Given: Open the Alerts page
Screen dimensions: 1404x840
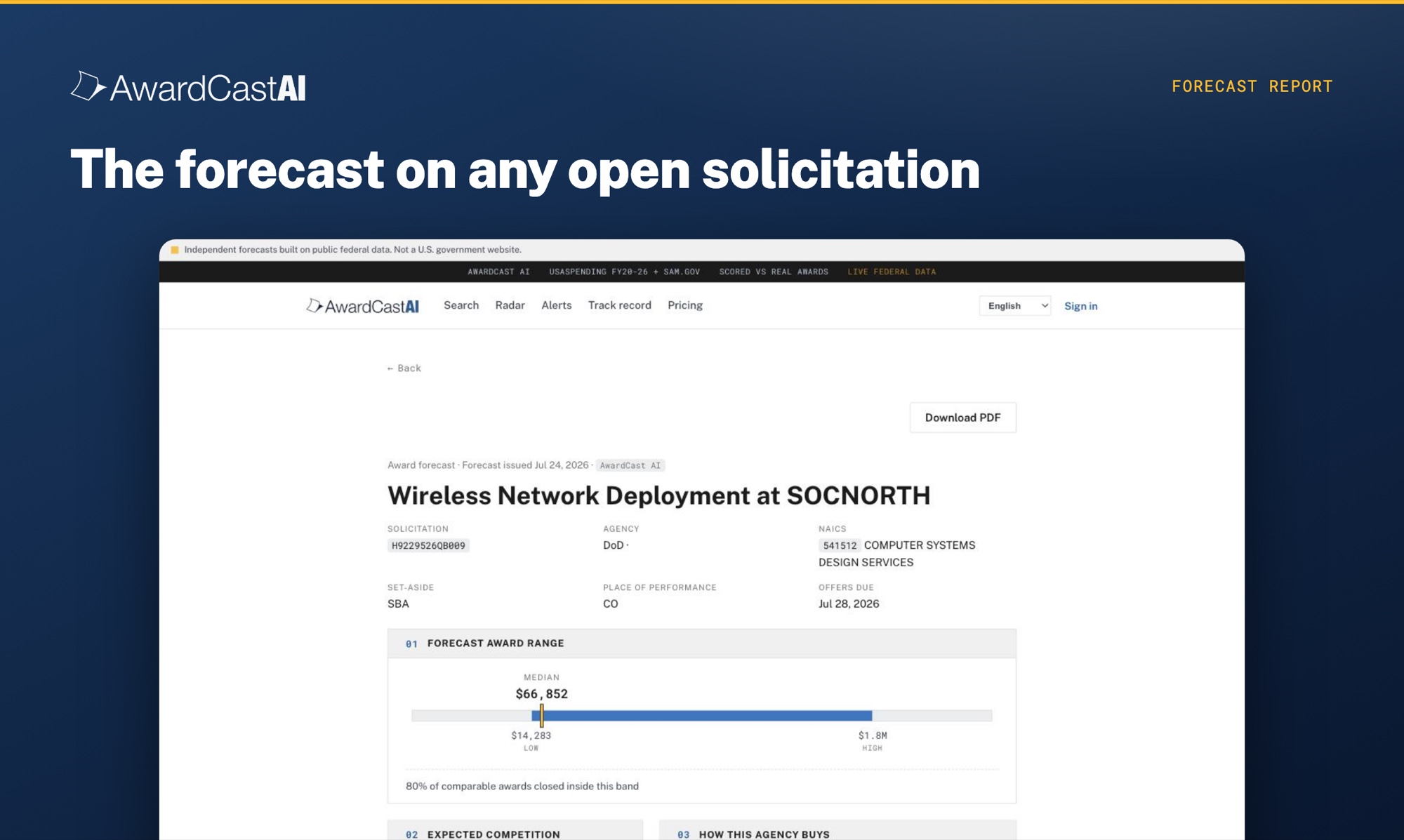Looking at the screenshot, I should tap(557, 305).
